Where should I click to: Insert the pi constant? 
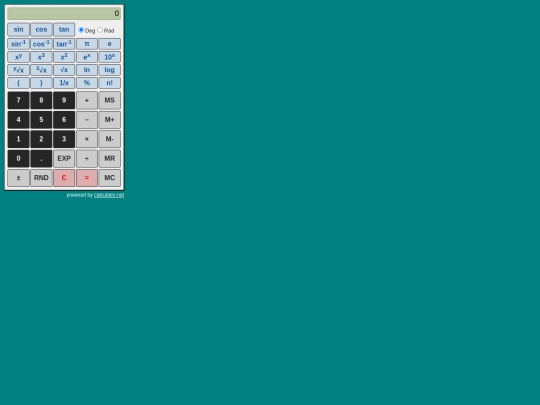[x=87, y=44]
